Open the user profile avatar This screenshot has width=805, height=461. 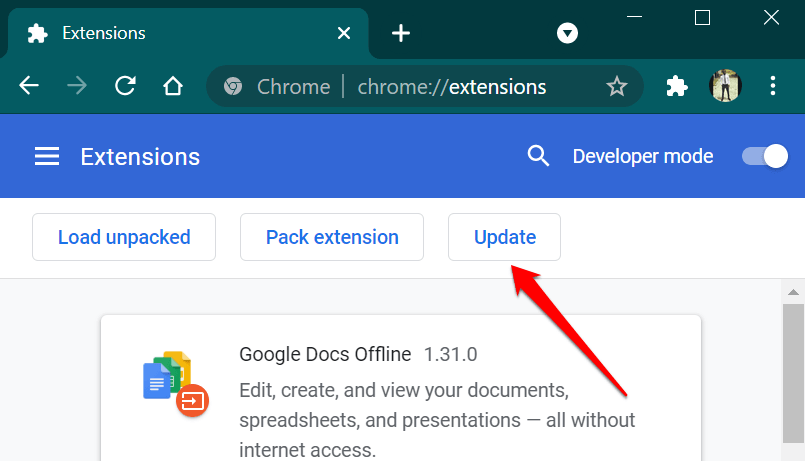[725, 86]
